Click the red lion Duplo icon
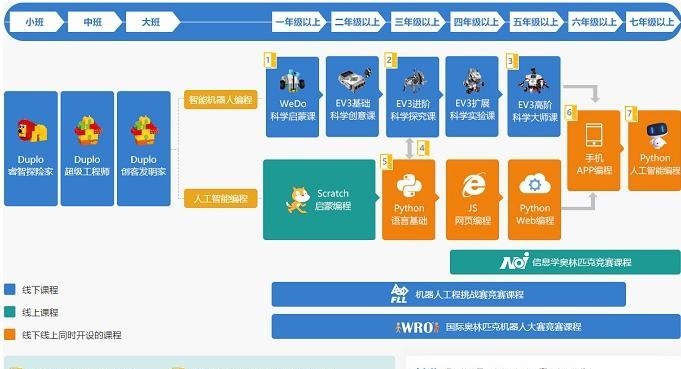The width and height of the screenshot is (681, 369). pos(32,130)
